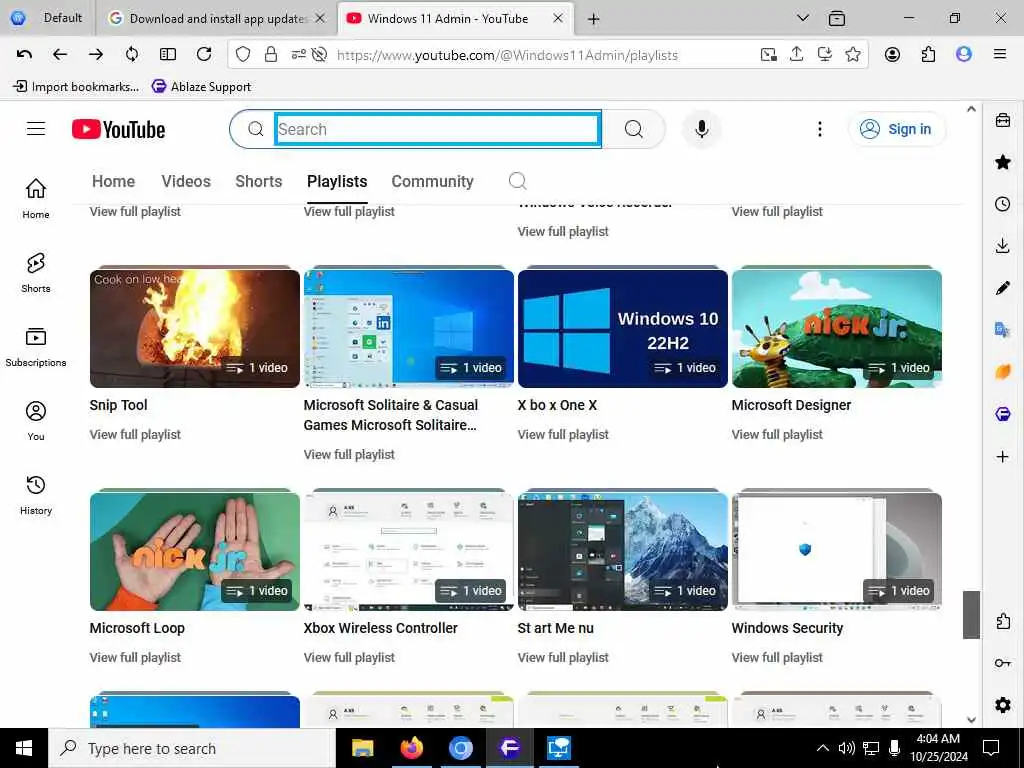
Task: Open the settings gear in right sidebar
Action: click(1002, 705)
